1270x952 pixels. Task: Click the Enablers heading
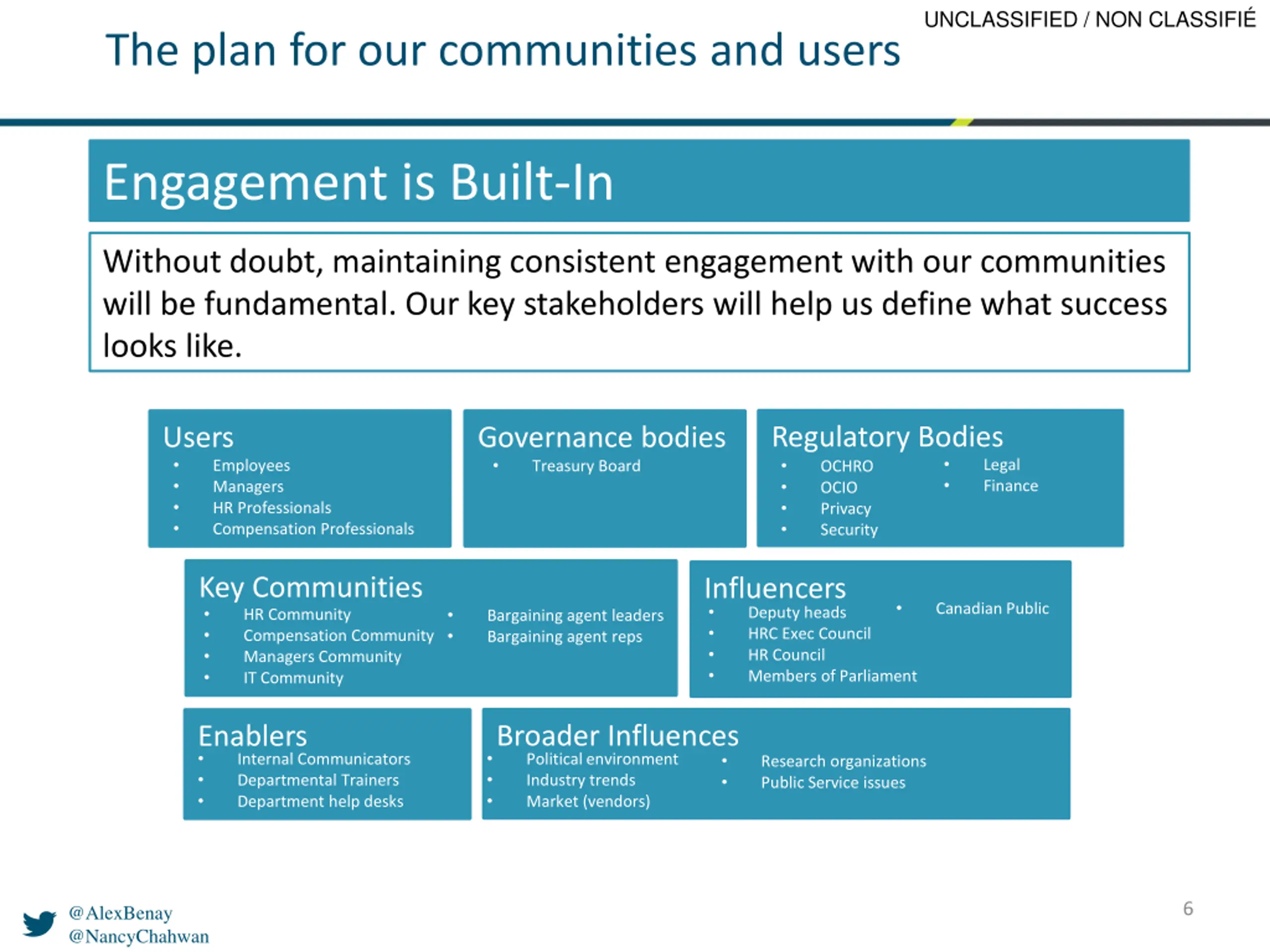tap(253, 736)
